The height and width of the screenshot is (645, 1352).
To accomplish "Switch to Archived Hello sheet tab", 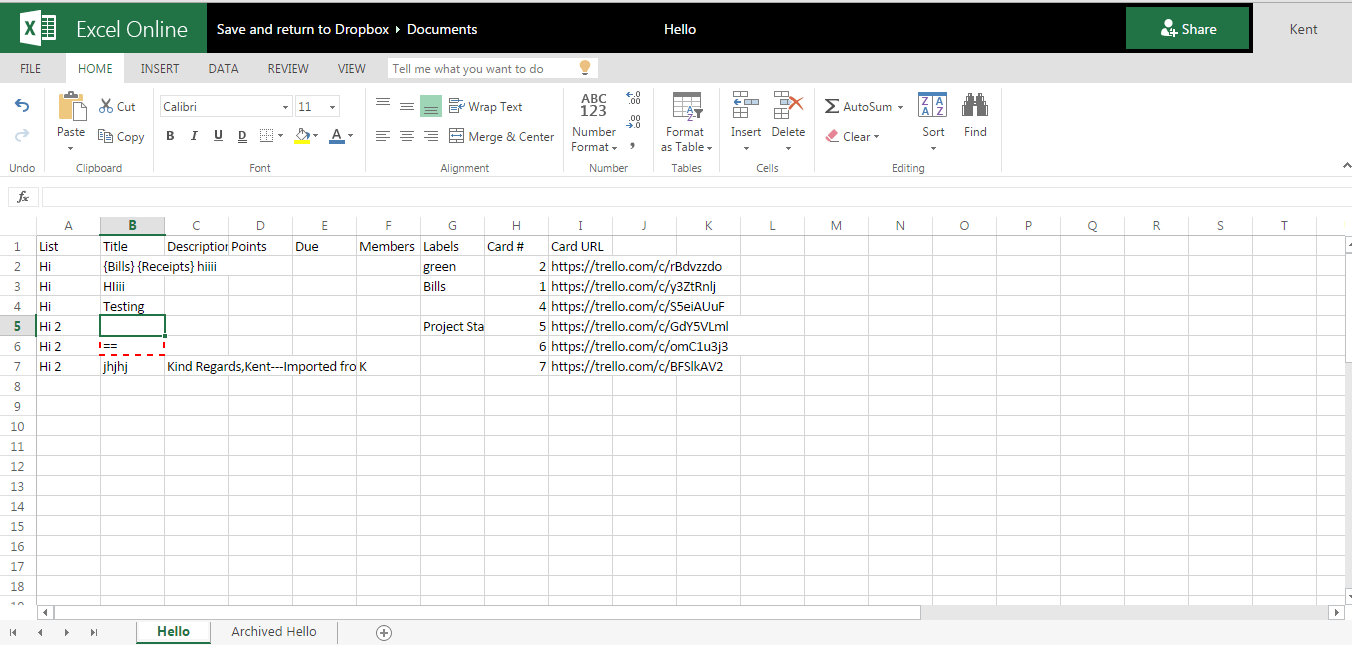I will (274, 632).
